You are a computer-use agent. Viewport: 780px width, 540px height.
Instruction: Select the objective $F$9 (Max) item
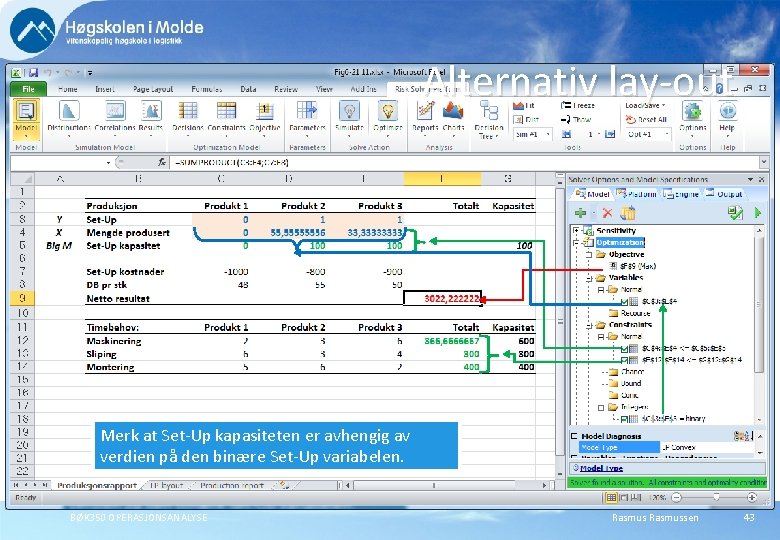click(632, 266)
